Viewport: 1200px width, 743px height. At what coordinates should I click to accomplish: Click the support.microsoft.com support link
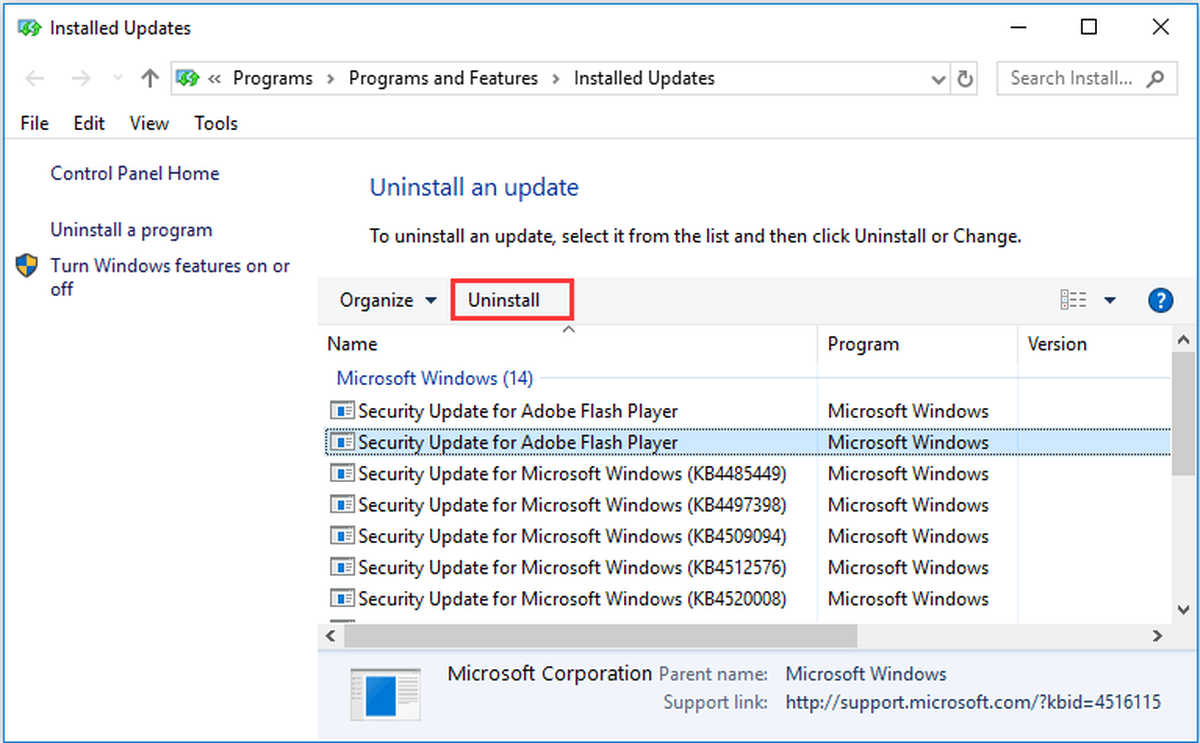[x=973, y=702]
